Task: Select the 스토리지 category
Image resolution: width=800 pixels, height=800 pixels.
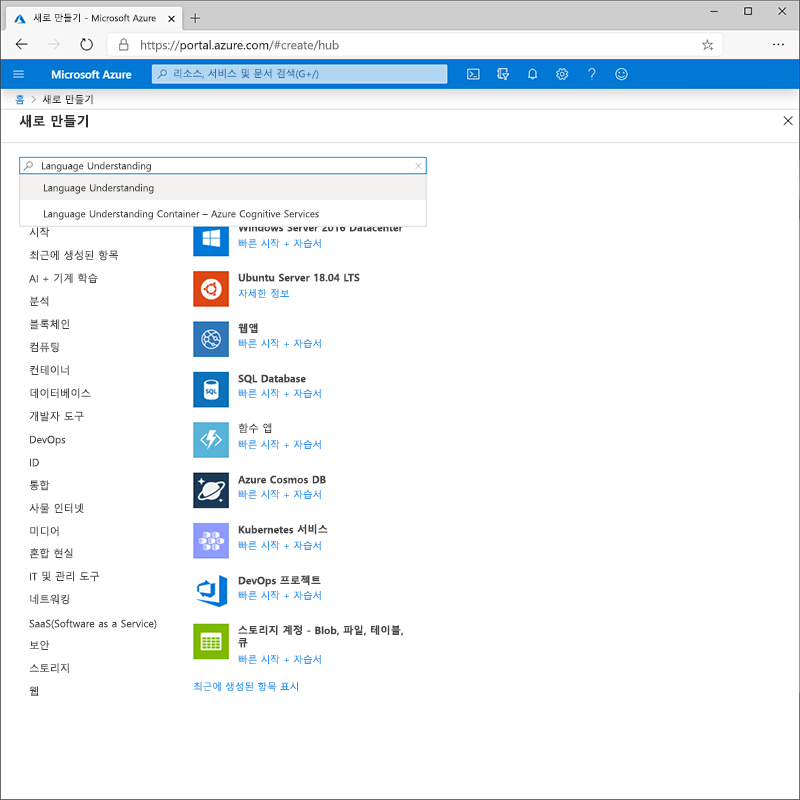Action: pyautogui.click(x=49, y=668)
